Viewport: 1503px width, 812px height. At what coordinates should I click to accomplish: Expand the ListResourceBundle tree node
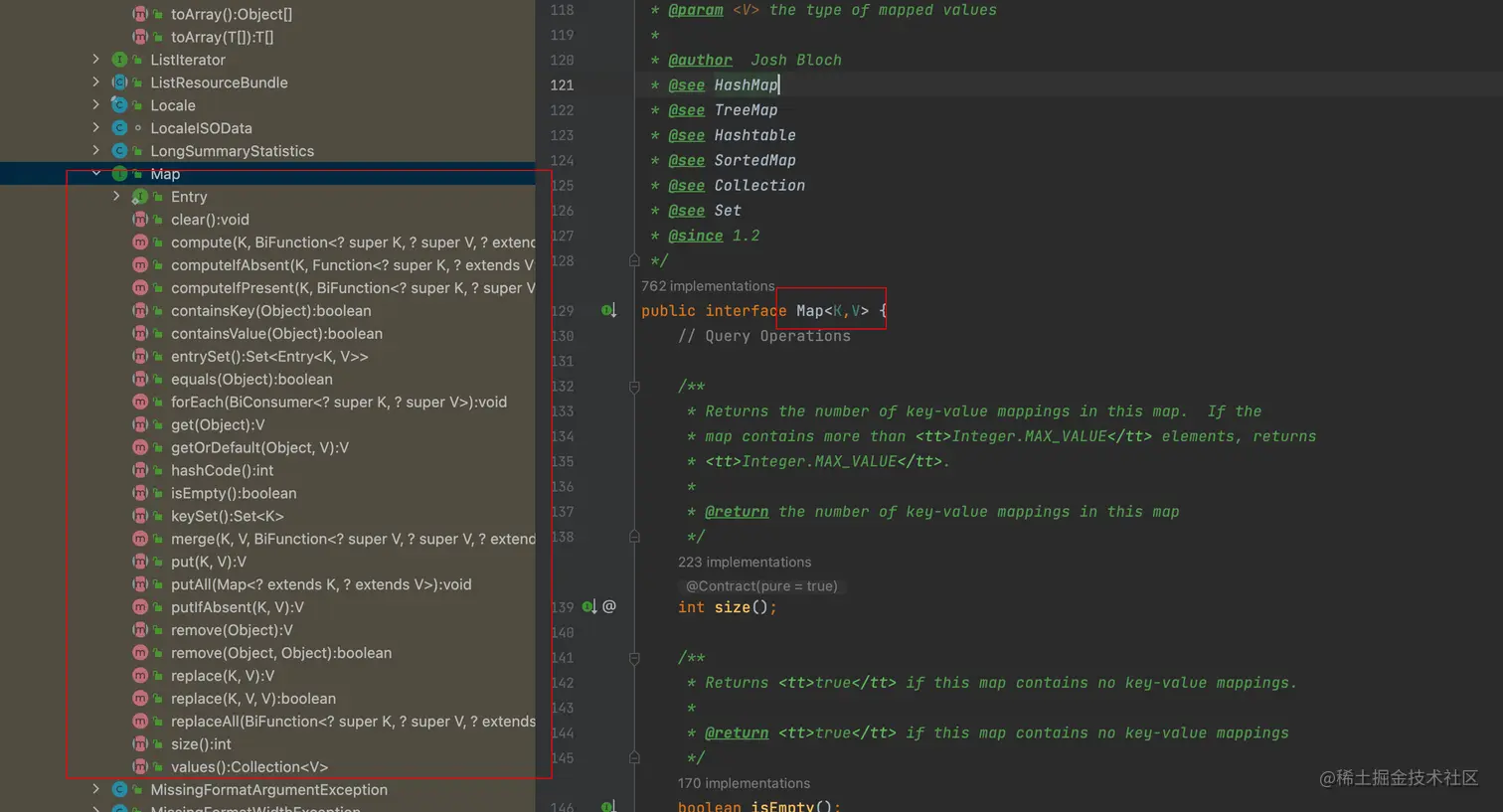click(x=96, y=82)
